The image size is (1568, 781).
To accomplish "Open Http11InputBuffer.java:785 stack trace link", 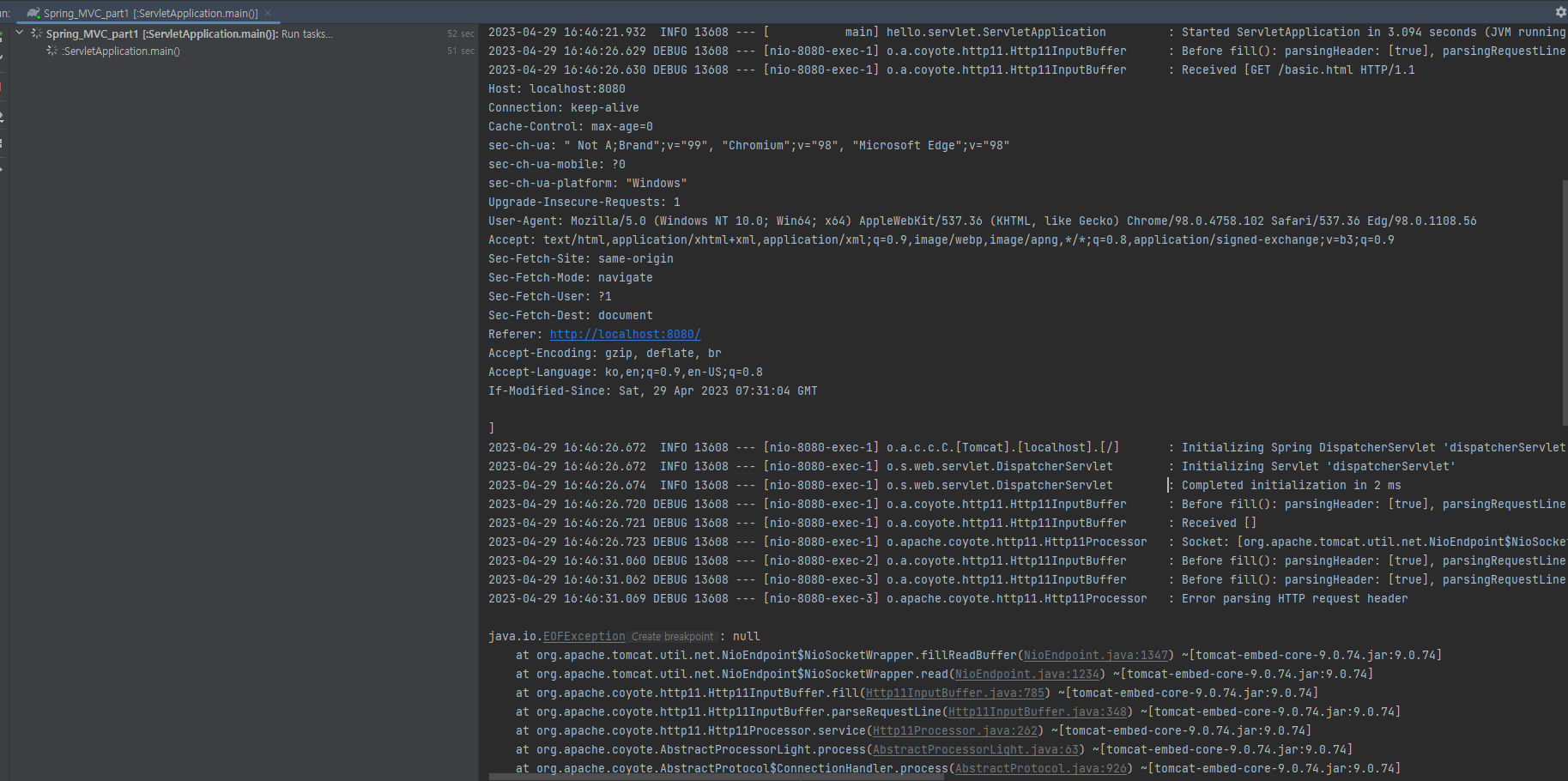I will click(954, 693).
